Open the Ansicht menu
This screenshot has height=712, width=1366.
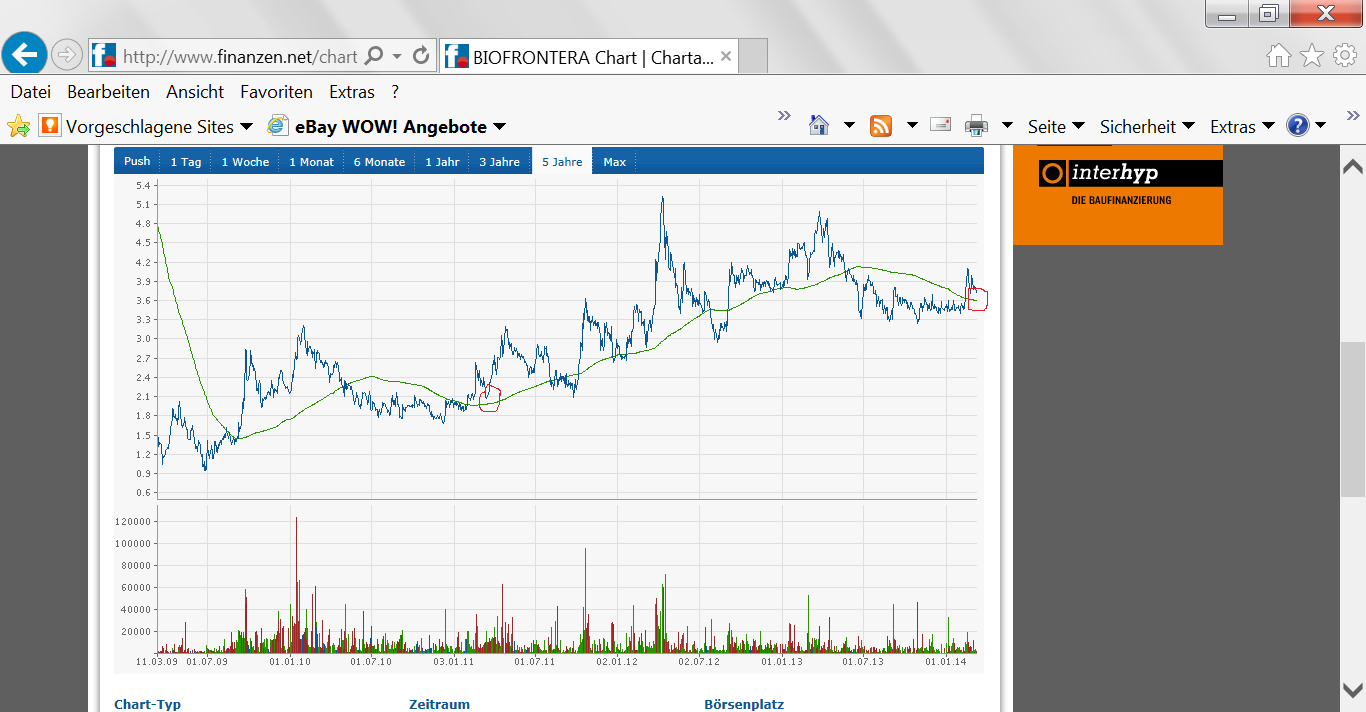(x=195, y=92)
